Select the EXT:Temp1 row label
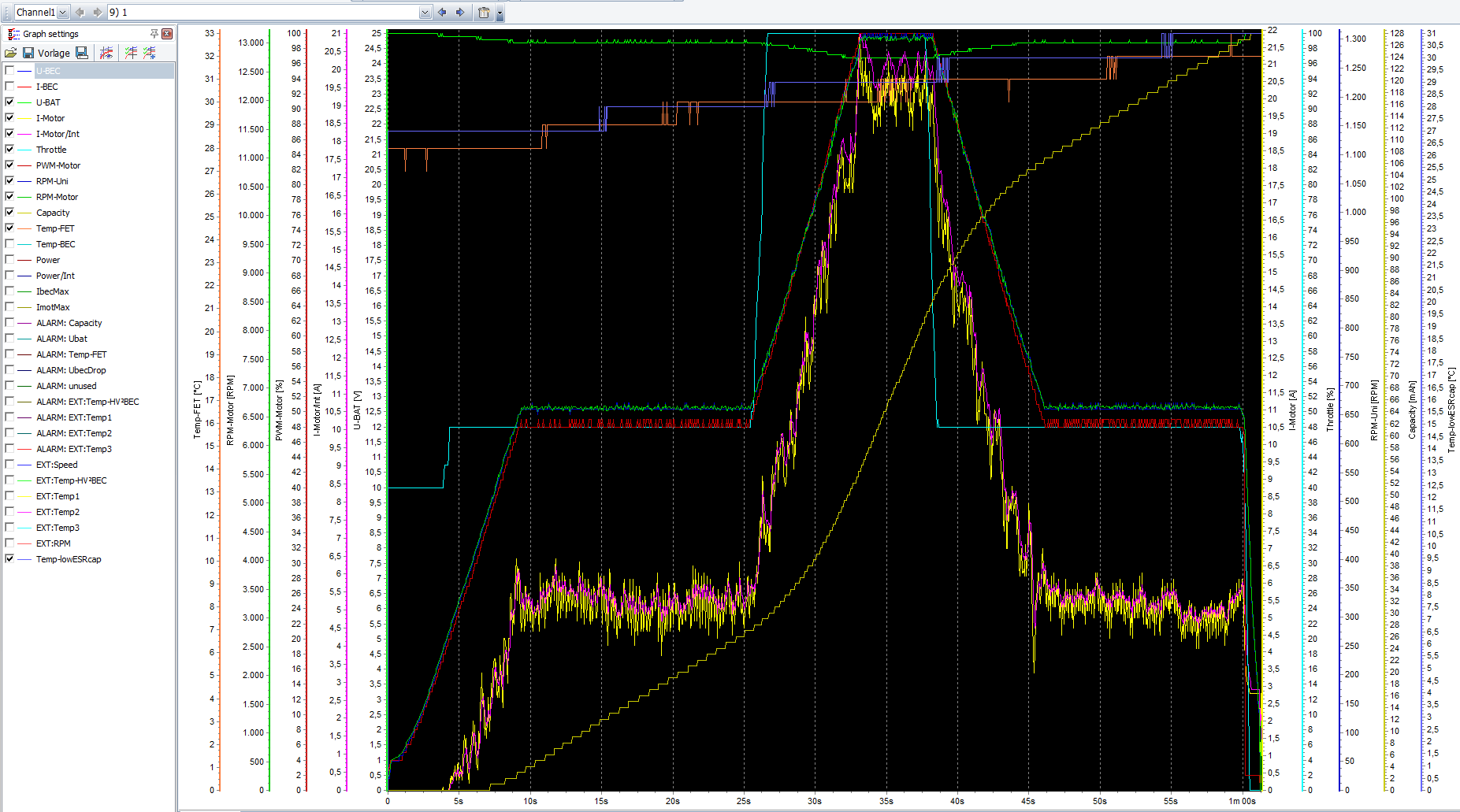 (58, 496)
